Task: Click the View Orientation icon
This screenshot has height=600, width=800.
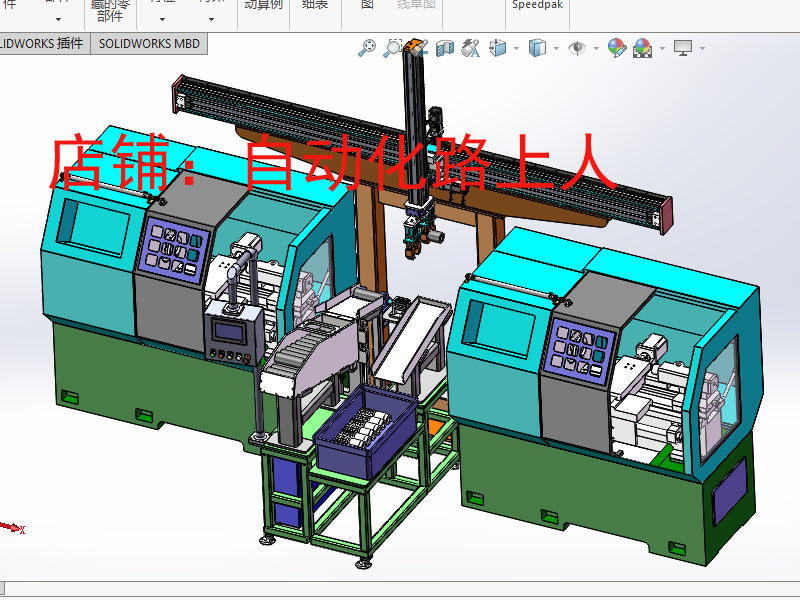Action: tap(497, 47)
